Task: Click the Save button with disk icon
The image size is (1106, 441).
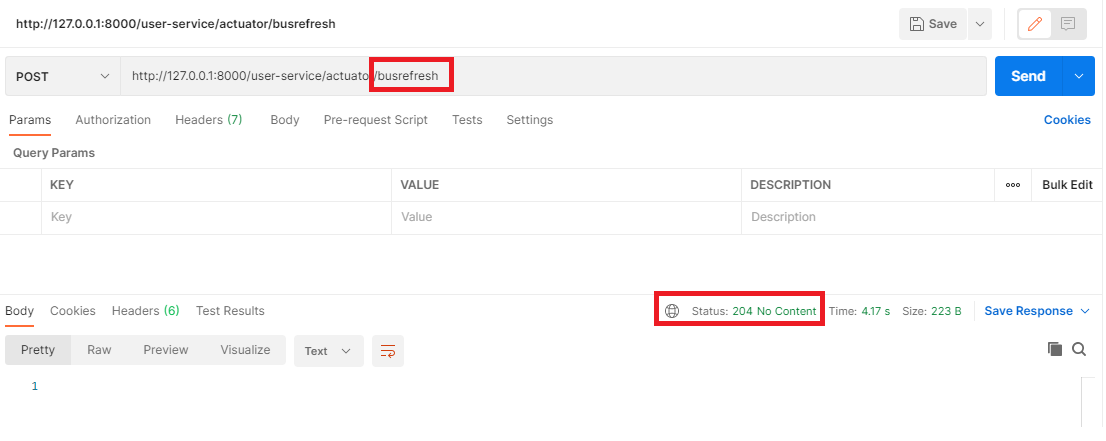Action: tap(933, 24)
